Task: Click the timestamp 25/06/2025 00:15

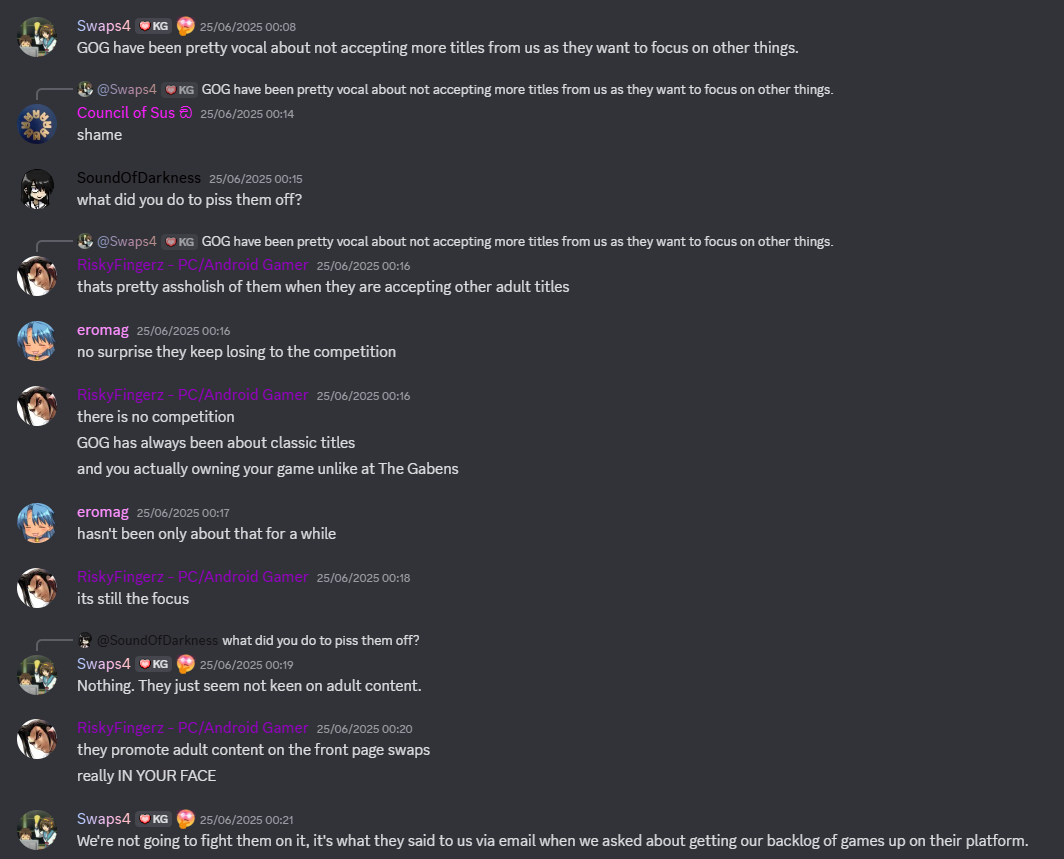Action: pos(256,178)
